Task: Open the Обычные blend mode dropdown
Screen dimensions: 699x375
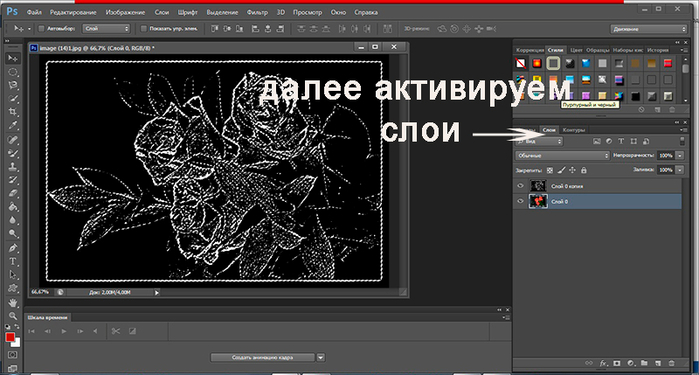Action: 563,156
